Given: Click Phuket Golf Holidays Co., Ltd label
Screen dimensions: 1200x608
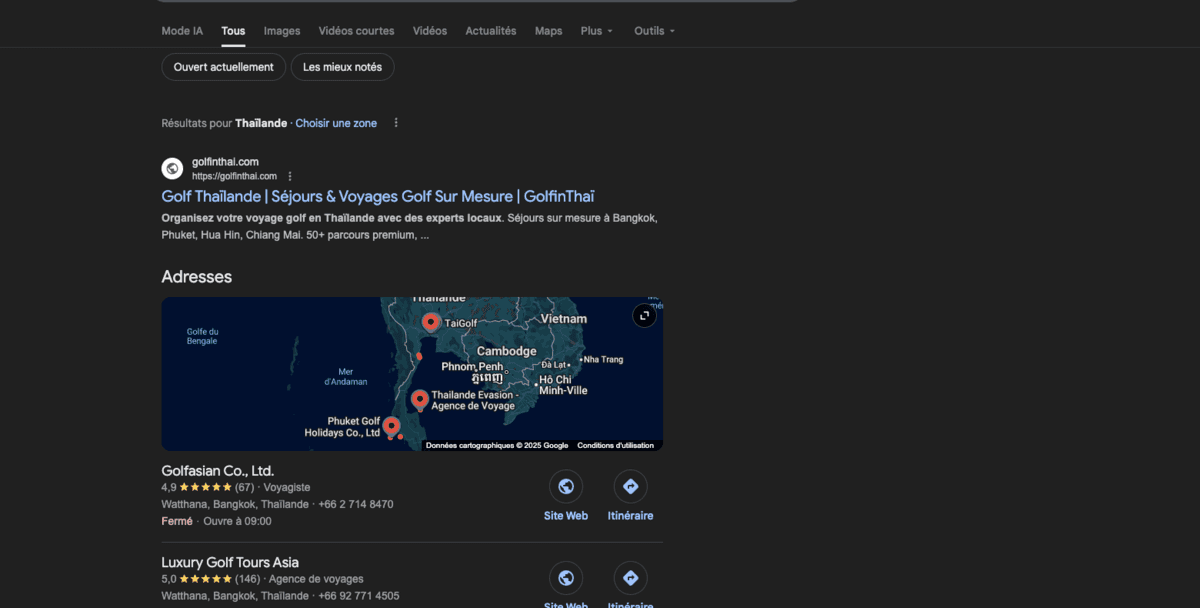Looking at the screenshot, I should (x=342, y=427).
